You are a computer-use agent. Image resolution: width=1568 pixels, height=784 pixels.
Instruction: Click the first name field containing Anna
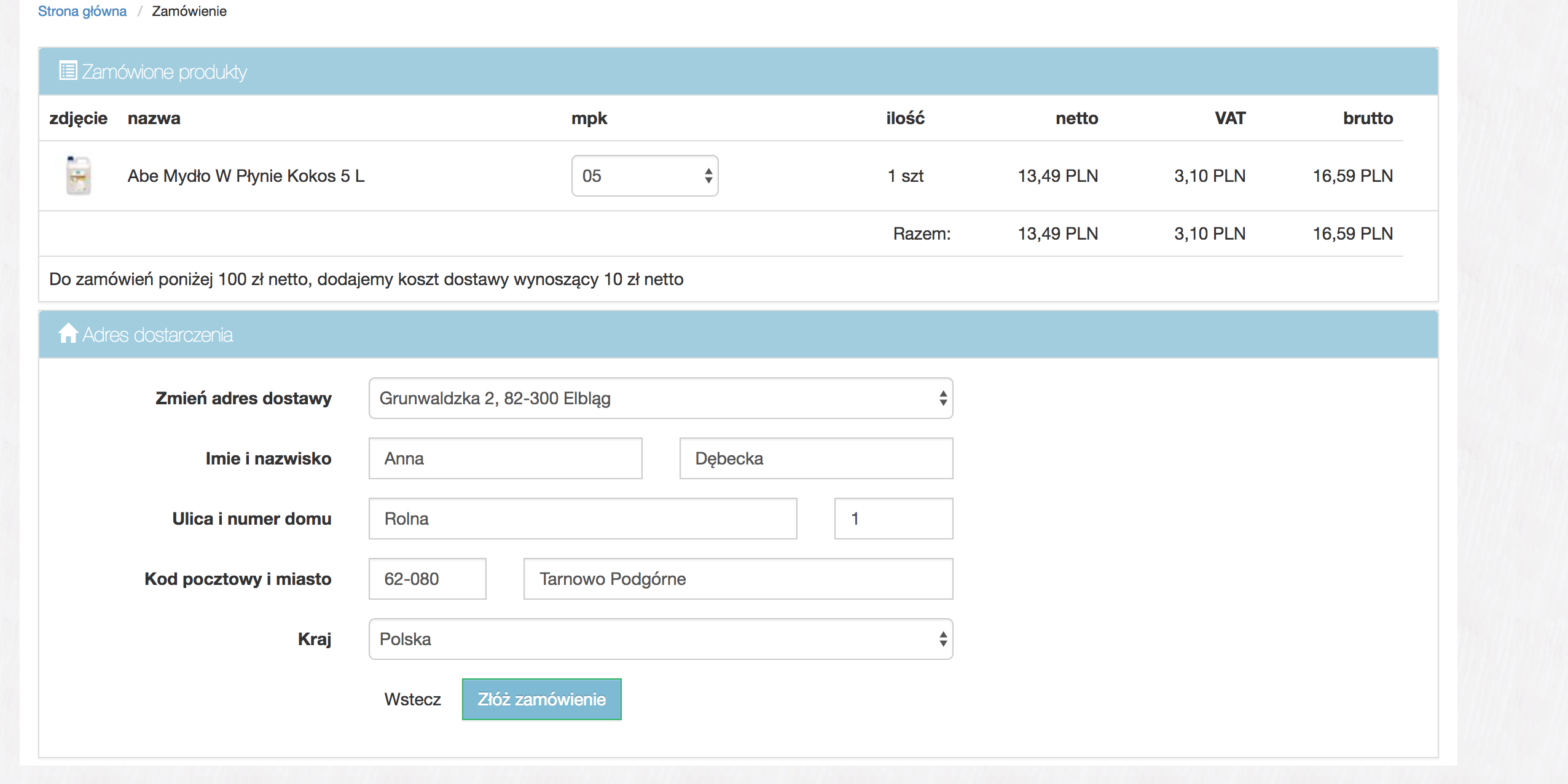[x=505, y=458]
